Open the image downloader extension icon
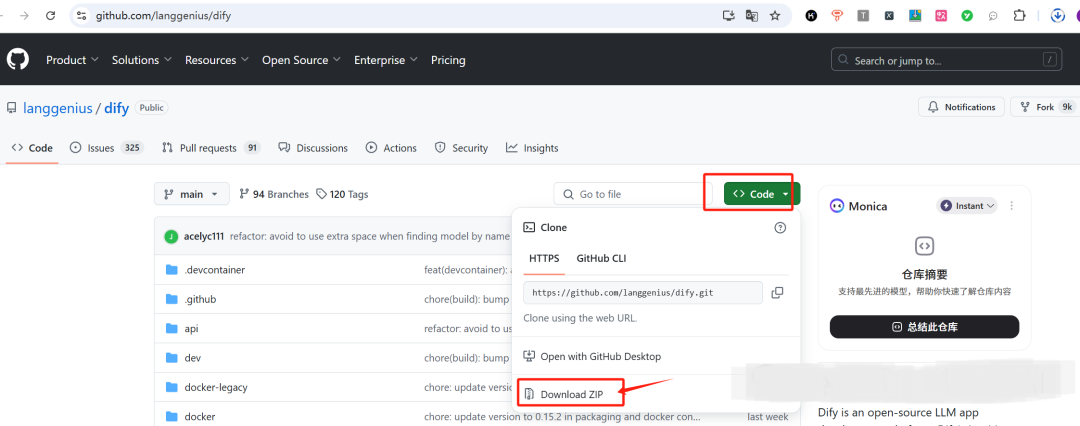The image size is (1080, 426). 915,15
